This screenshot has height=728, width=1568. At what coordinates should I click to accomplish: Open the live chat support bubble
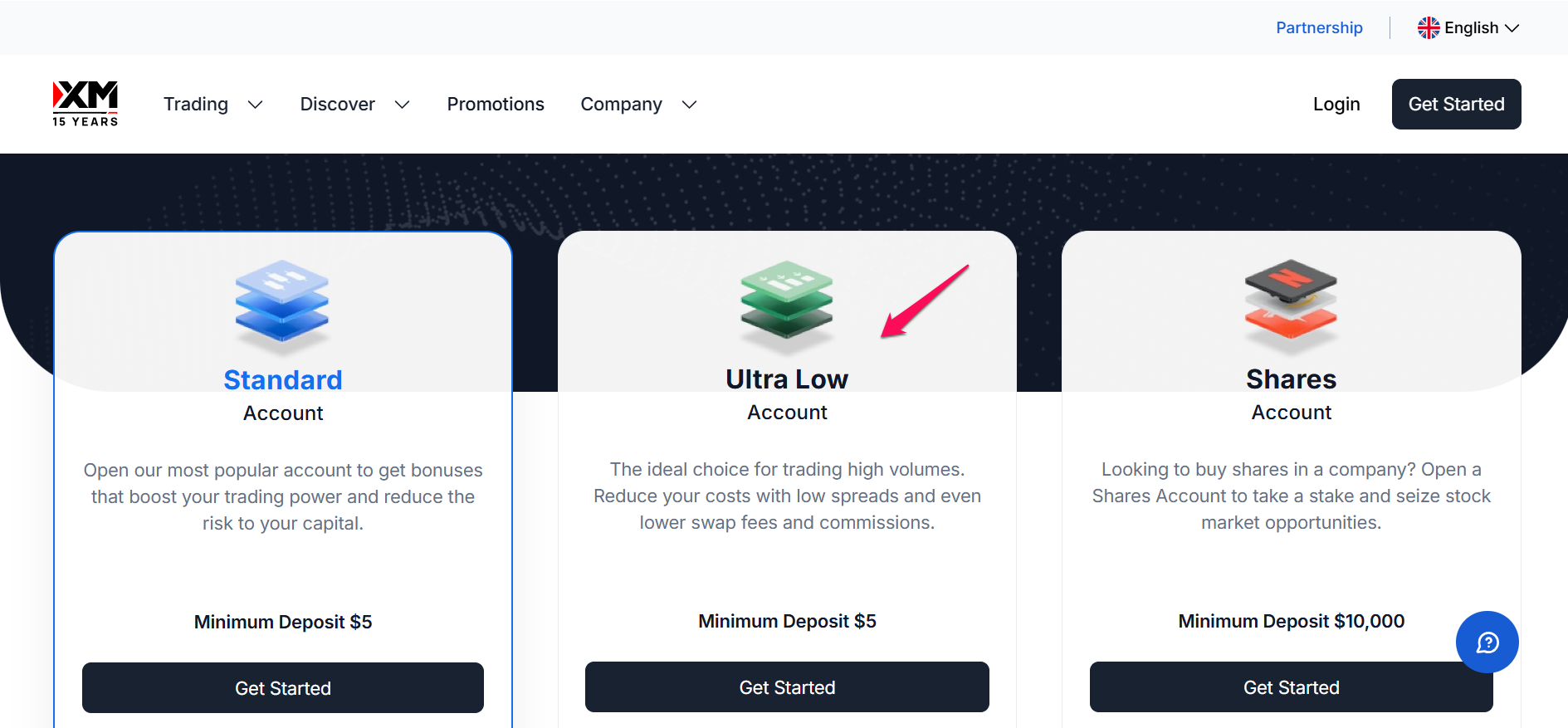[1487, 642]
